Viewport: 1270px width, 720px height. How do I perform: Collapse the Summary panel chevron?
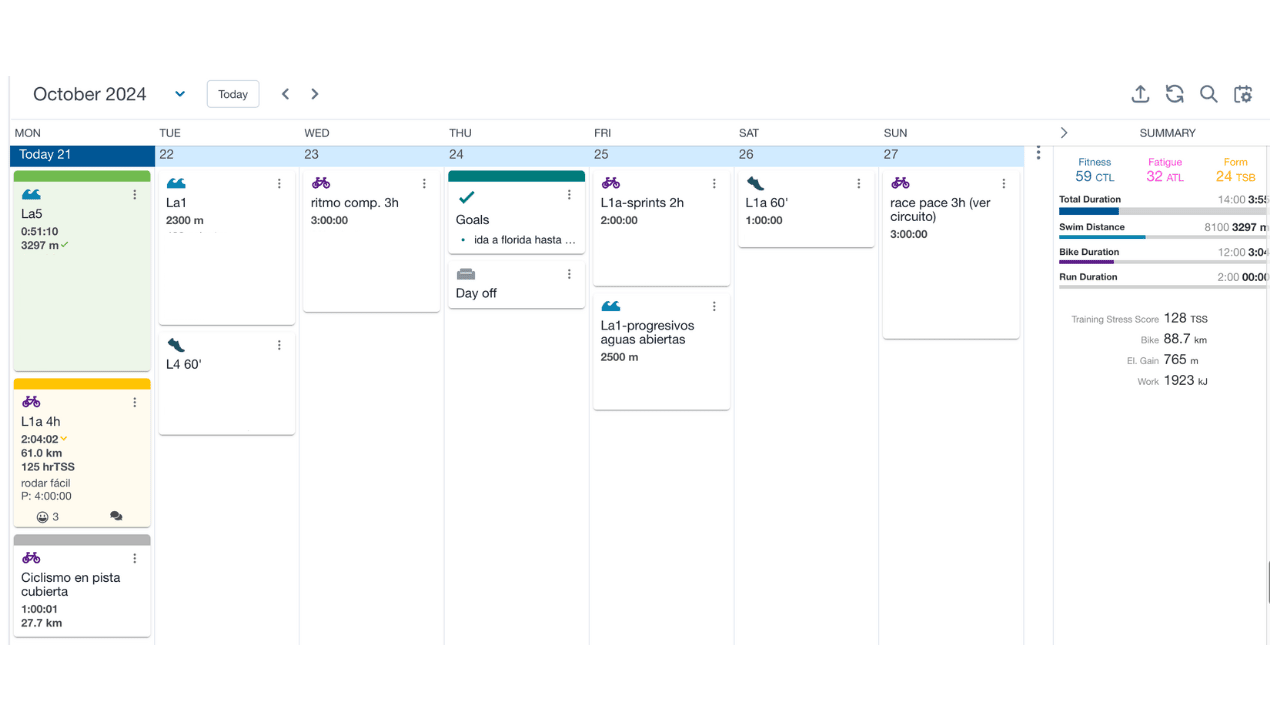point(1064,133)
